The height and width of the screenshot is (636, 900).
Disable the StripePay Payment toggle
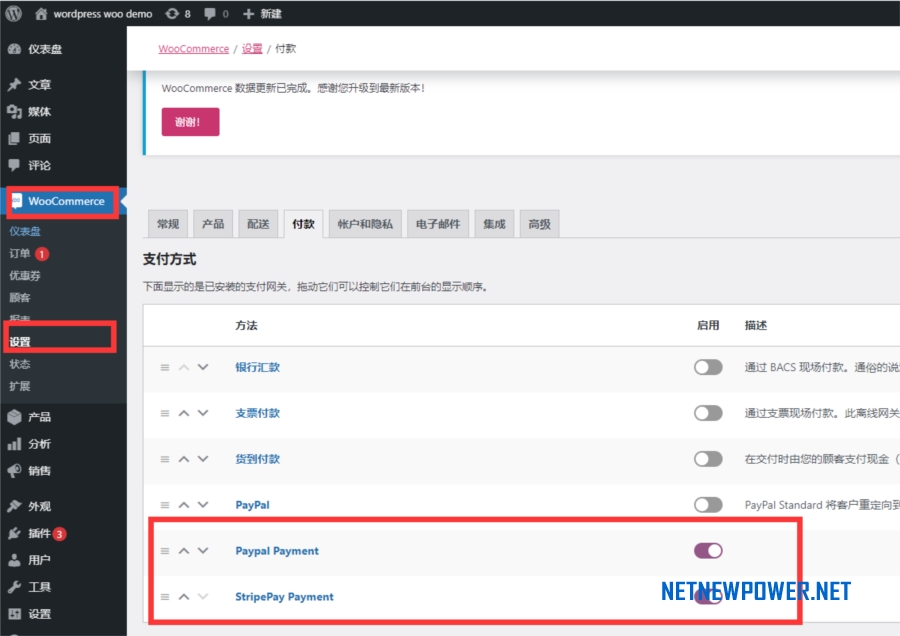[x=708, y=597]
